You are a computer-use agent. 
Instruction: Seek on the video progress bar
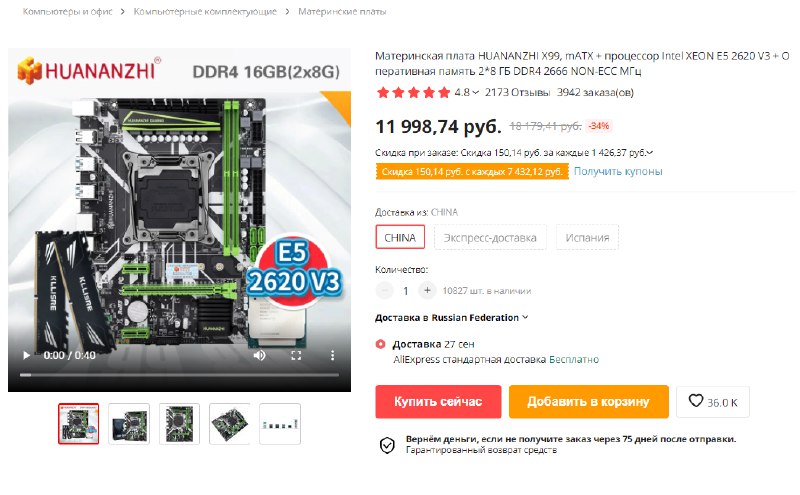[179, 375]
